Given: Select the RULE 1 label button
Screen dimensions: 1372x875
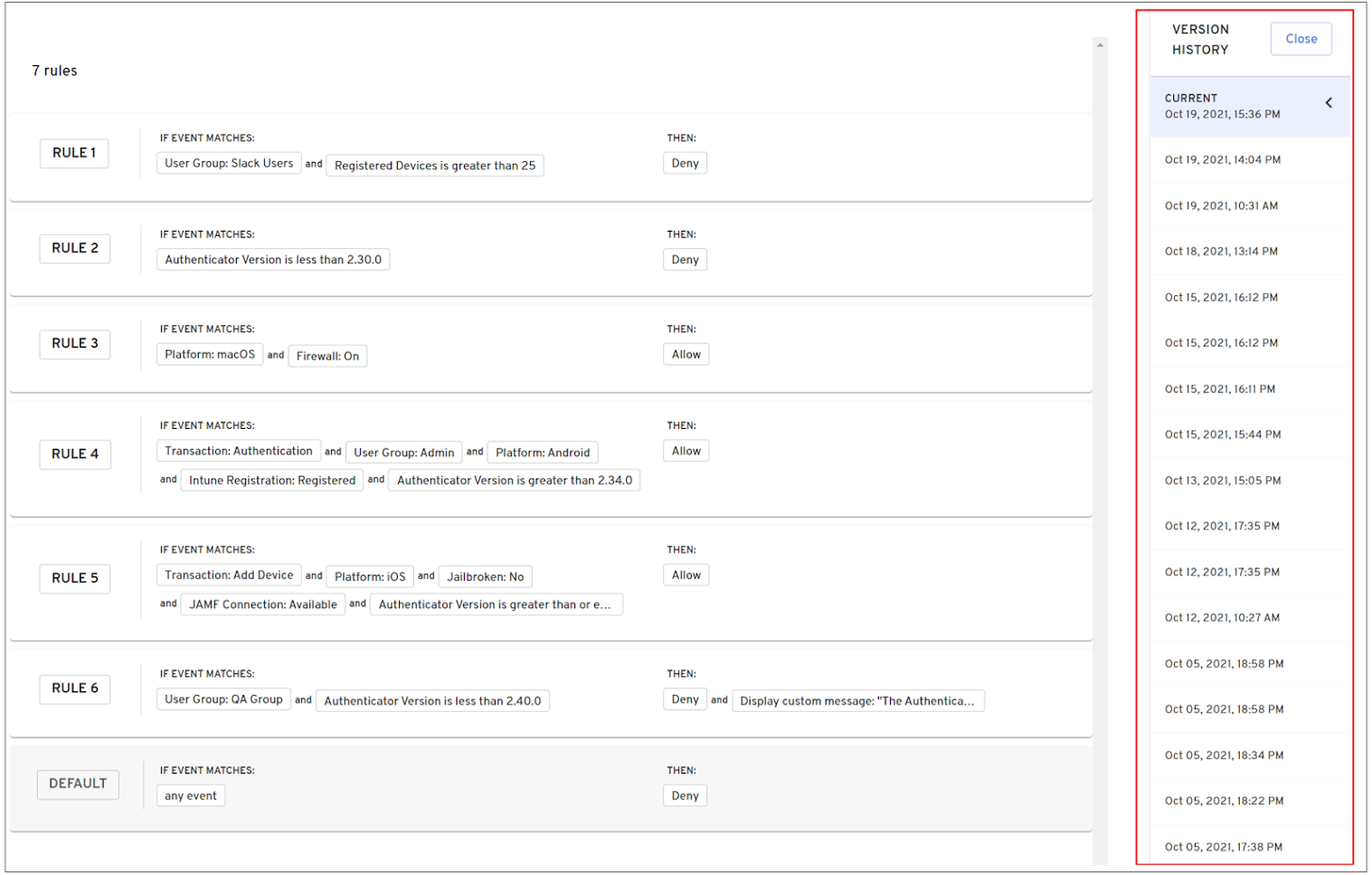Looking at the screenshot, I should point(74,153).
